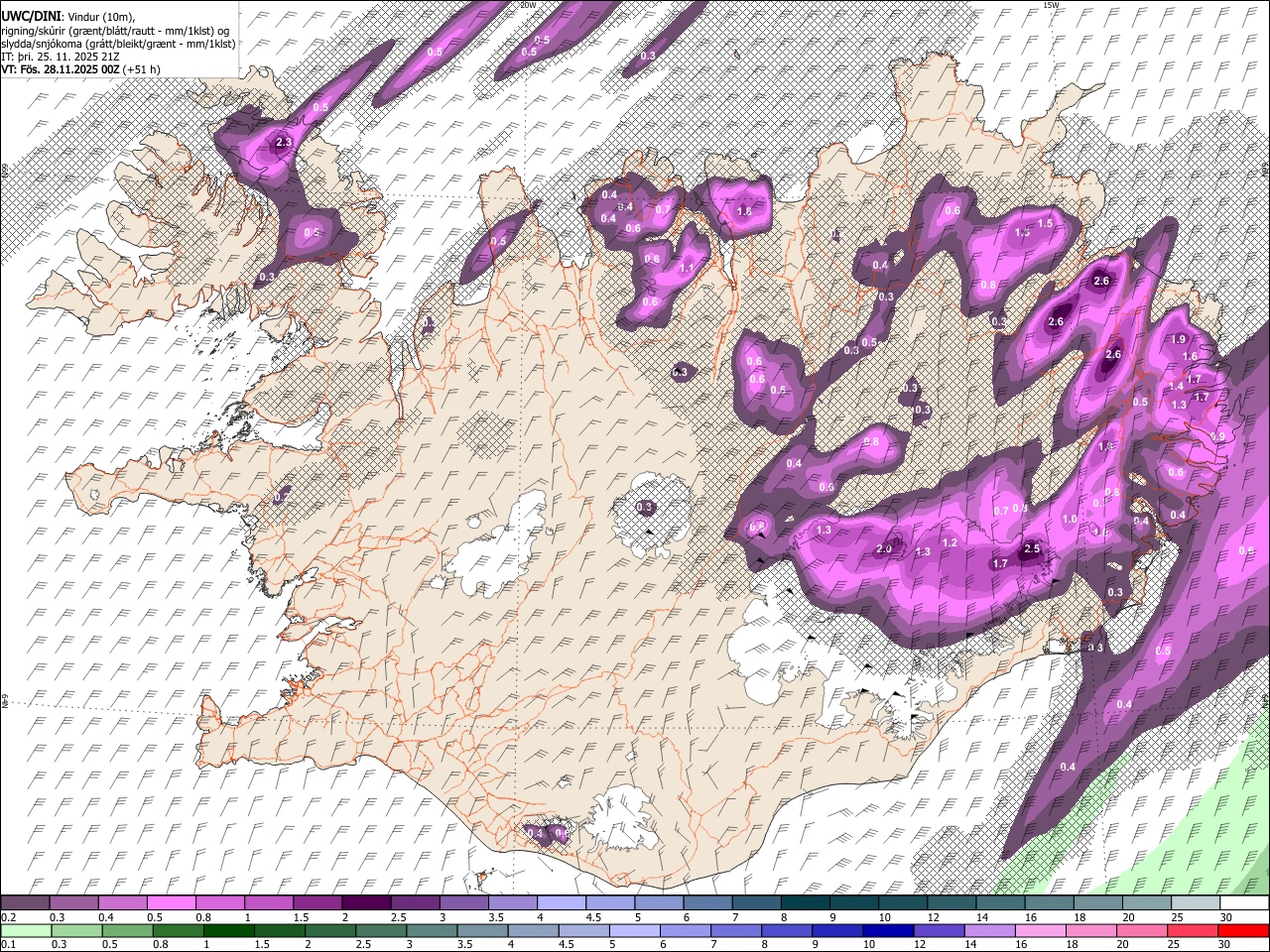Select the light pink rain swatch labeled 16
Viewport: 1270px width, 952px height.
(x=1040, y=931)
